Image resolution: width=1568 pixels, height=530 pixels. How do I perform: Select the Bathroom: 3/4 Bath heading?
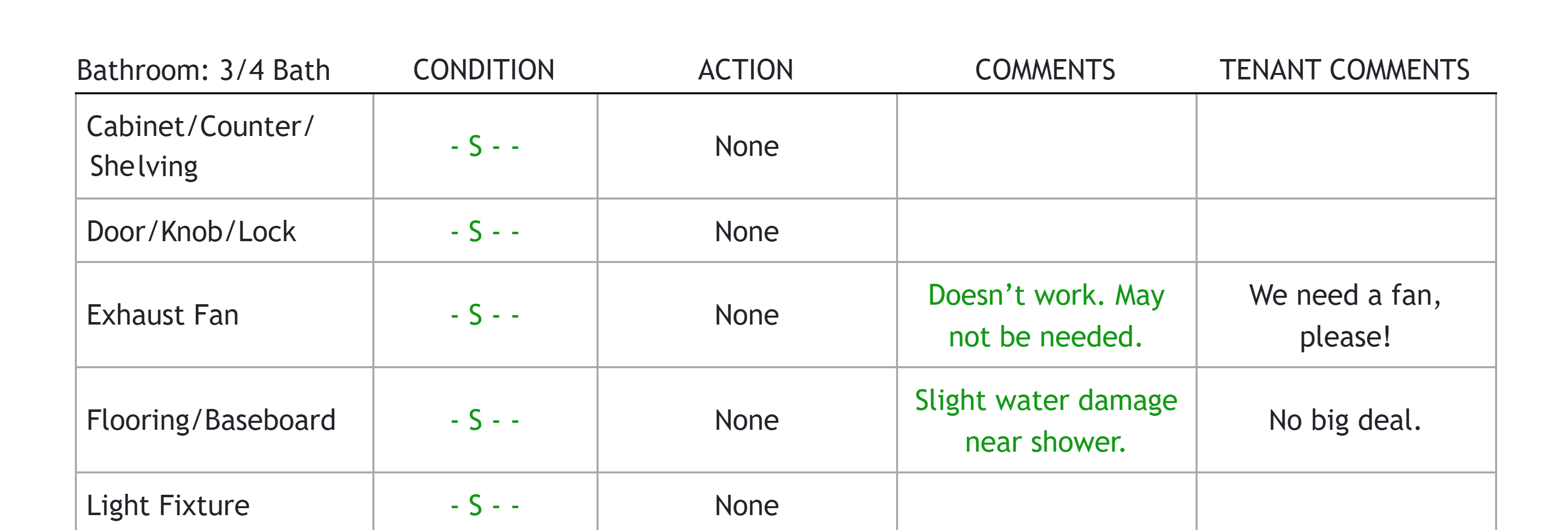tap(203, 70)
